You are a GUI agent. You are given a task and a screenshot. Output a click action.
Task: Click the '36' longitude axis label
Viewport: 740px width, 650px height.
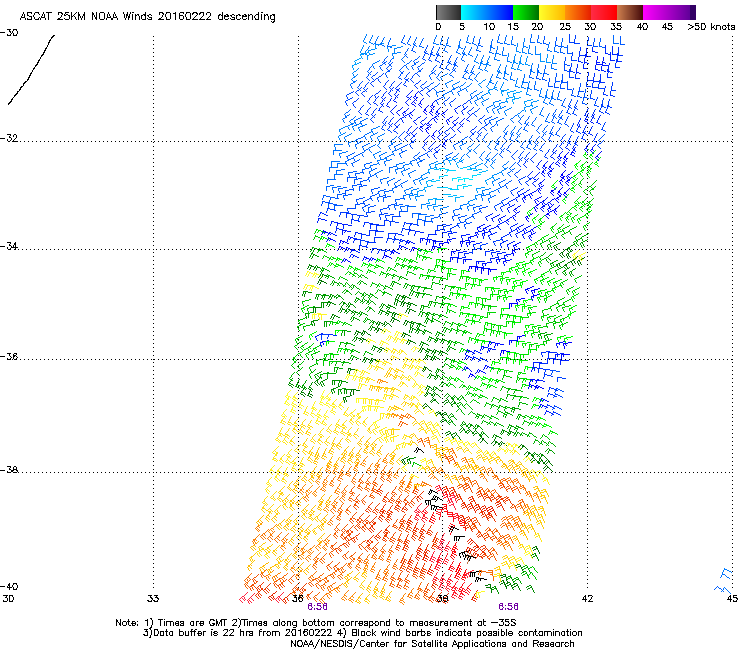pos(297,599)
